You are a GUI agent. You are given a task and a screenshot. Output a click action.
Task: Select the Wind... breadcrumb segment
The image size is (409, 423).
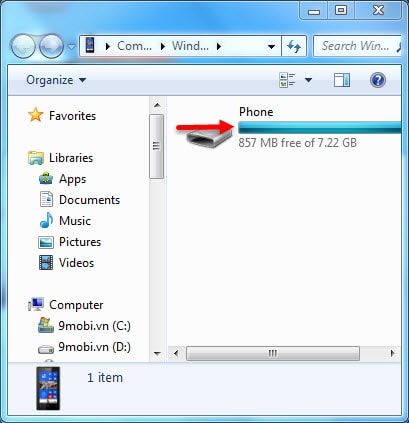click(x=190, y=46)
